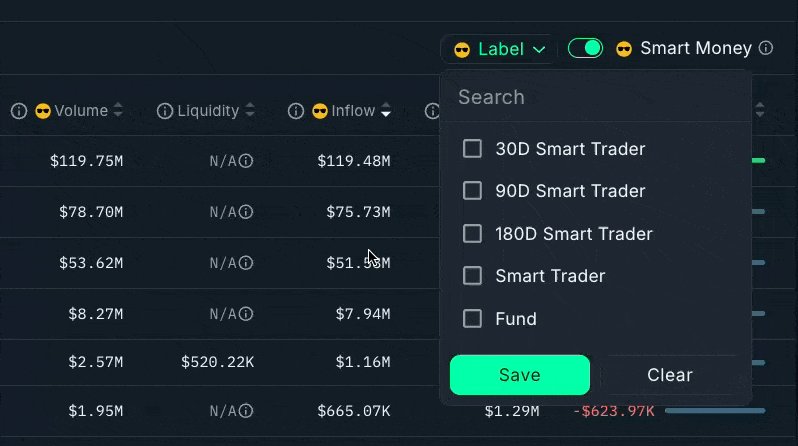Image resolution: width=798 pixels, height=446 pixels.
Task: Click the info icon next to Smart Money
Action: 766,48
